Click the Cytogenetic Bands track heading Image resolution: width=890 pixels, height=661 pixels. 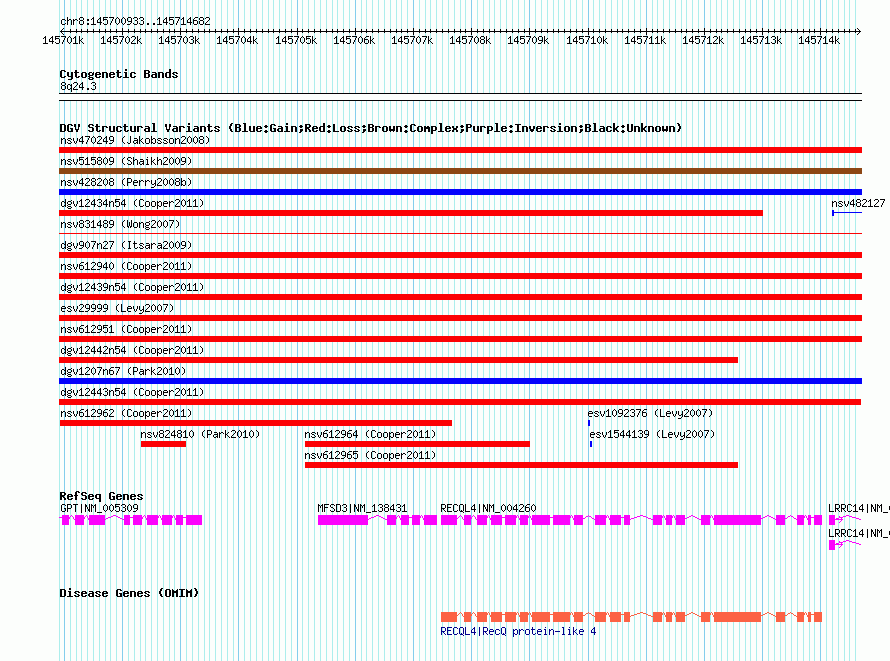pos(119,74)
